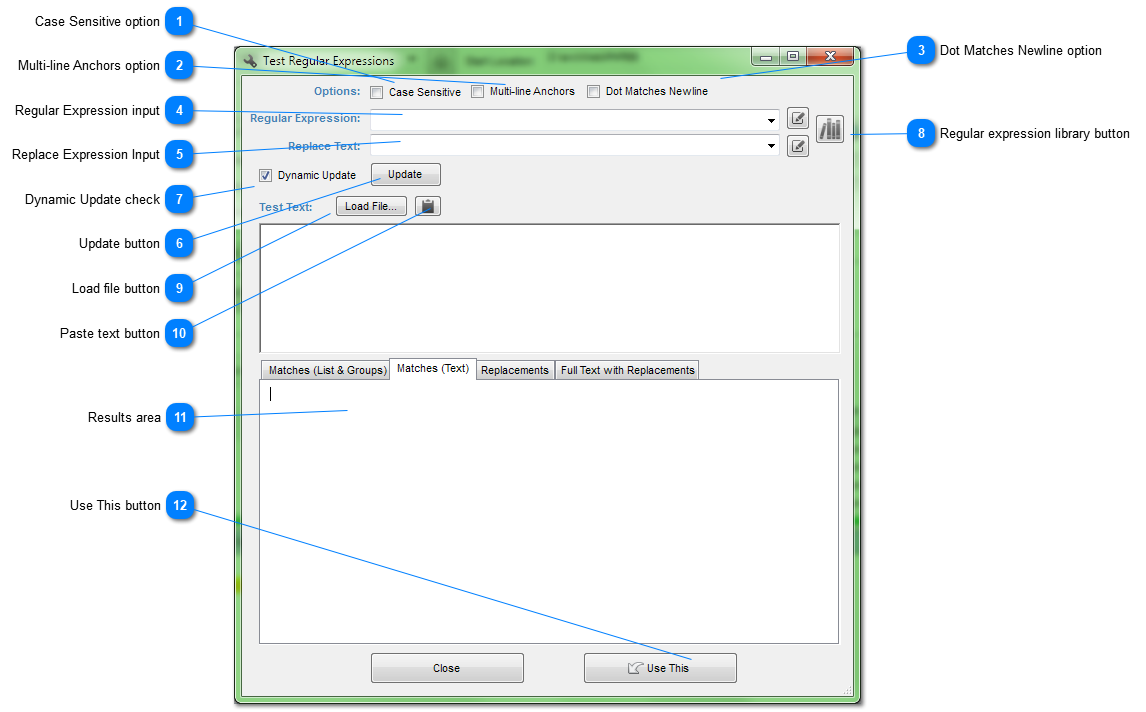The height and width of the screenshot is (712, 1146).
Task: Open the Full Text with Replacements tab
Action: pos(627,369)
